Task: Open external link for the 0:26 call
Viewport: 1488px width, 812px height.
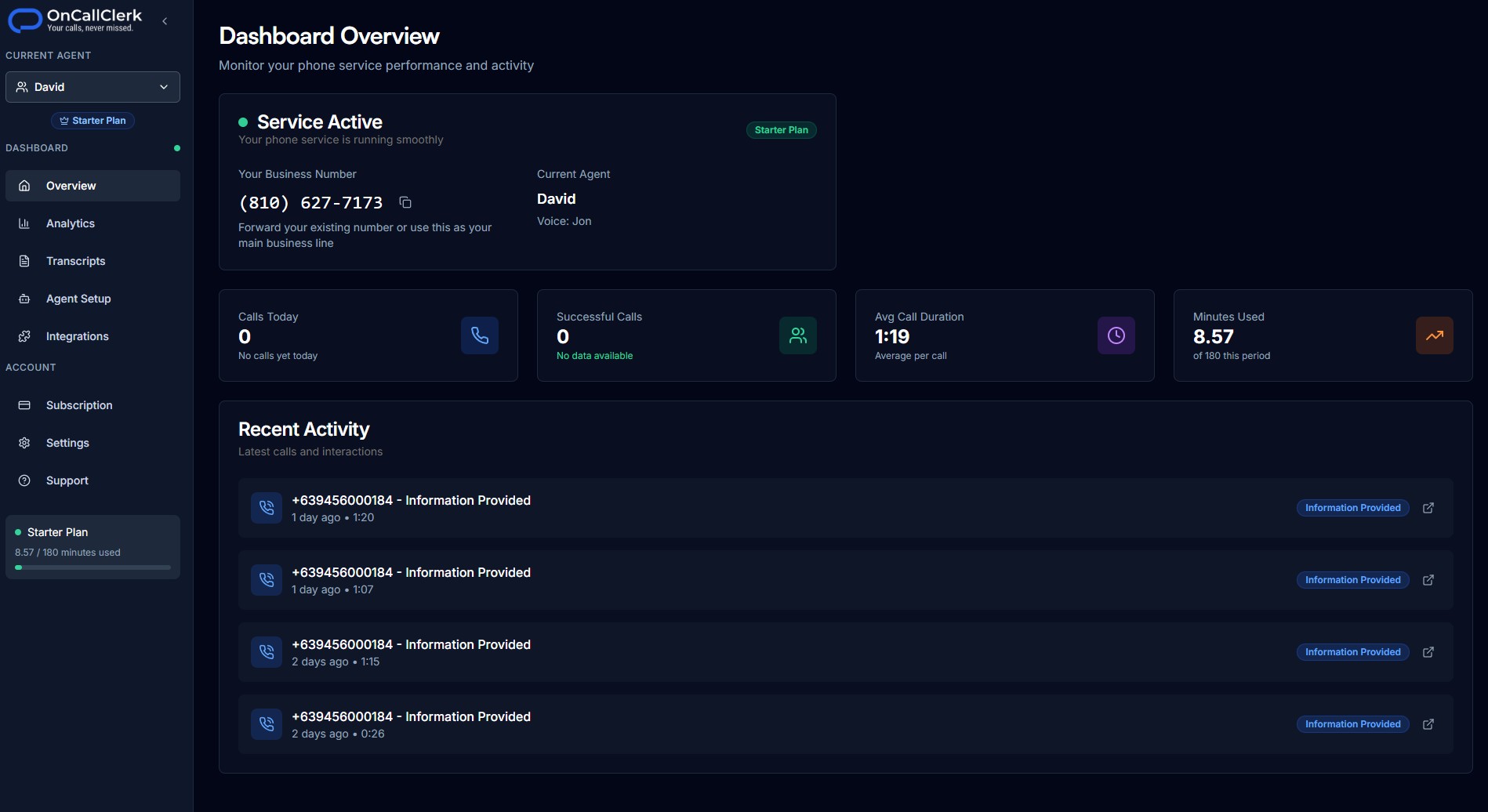Action: [x=1428, y=724]
